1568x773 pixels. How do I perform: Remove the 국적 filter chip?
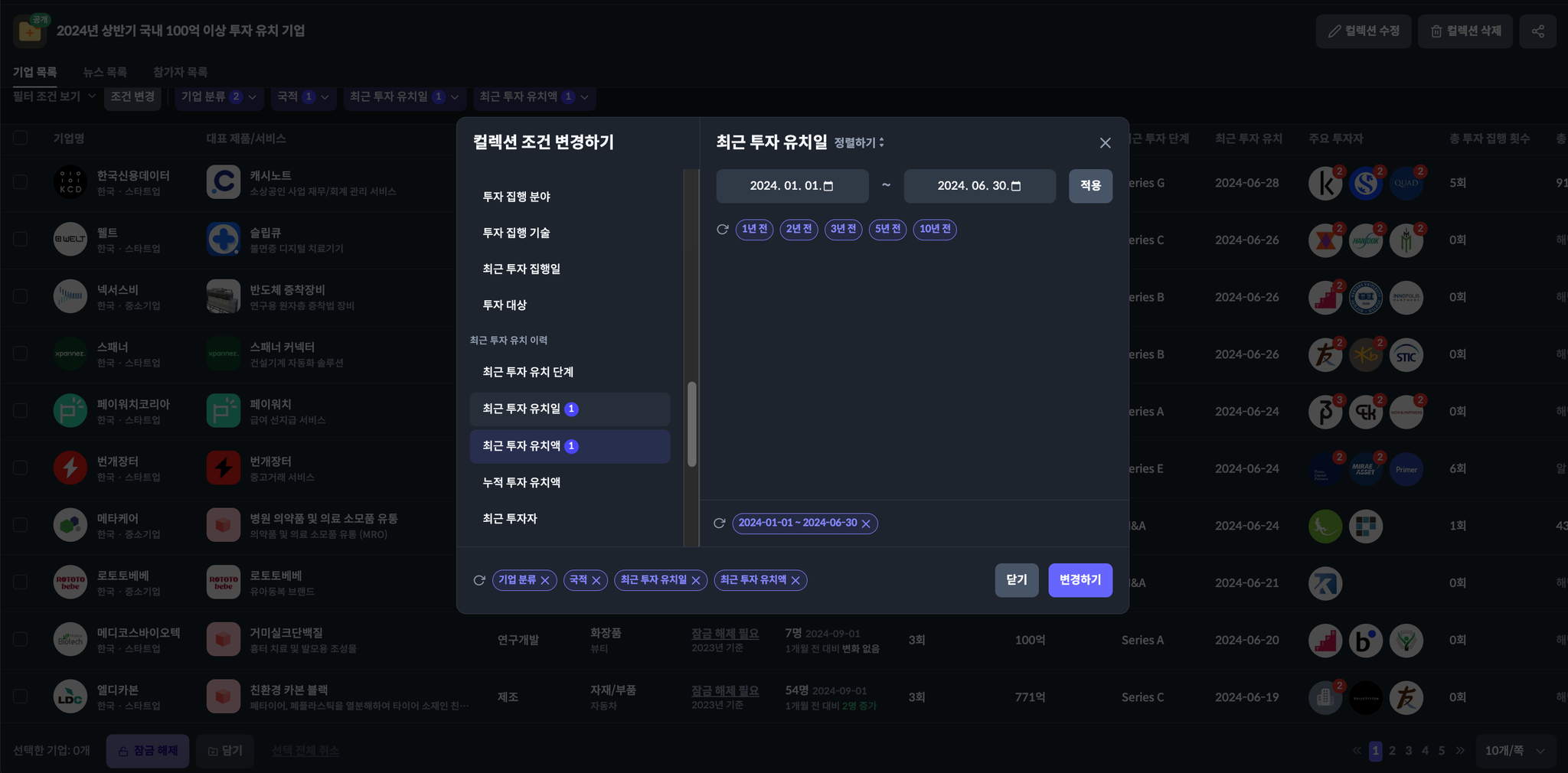pyautogui.click(x=596, y=581)
